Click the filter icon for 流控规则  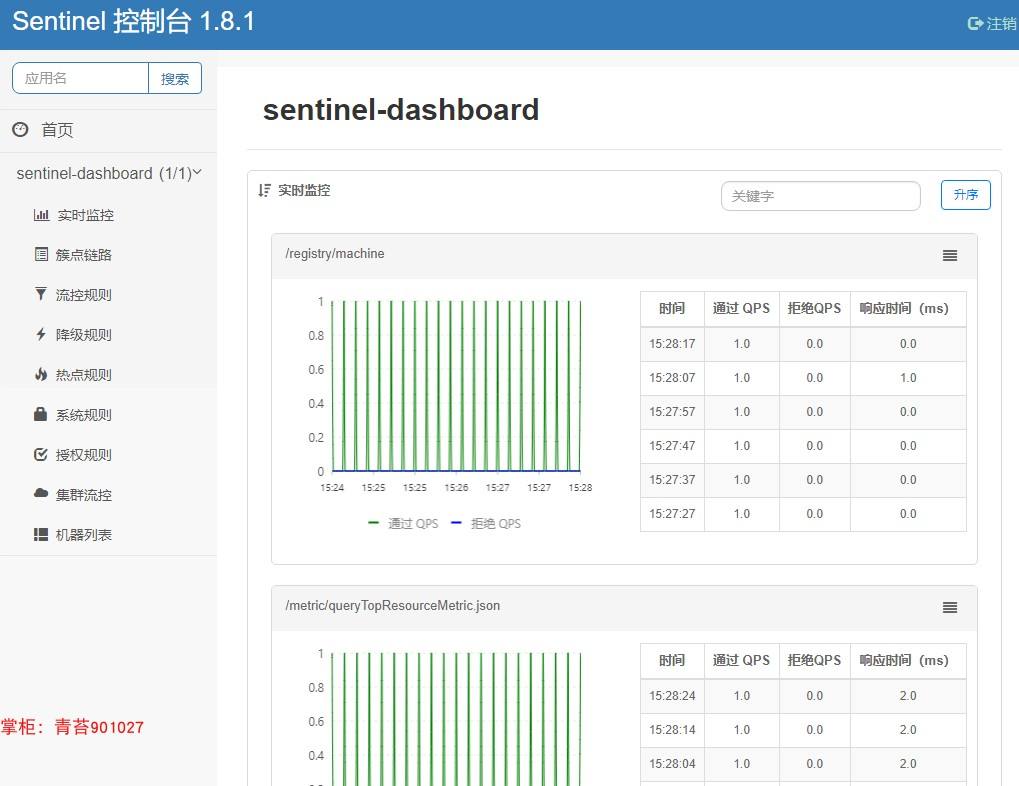pos(41,295)
